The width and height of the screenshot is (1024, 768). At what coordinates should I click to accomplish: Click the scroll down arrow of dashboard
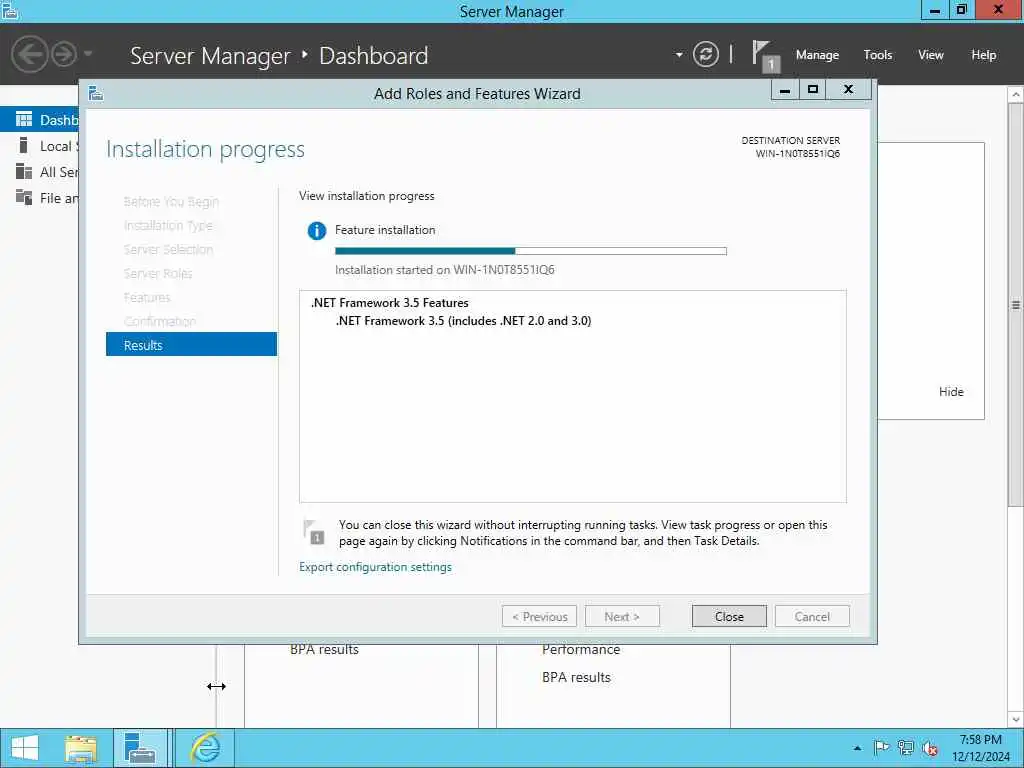point(1016,719)
